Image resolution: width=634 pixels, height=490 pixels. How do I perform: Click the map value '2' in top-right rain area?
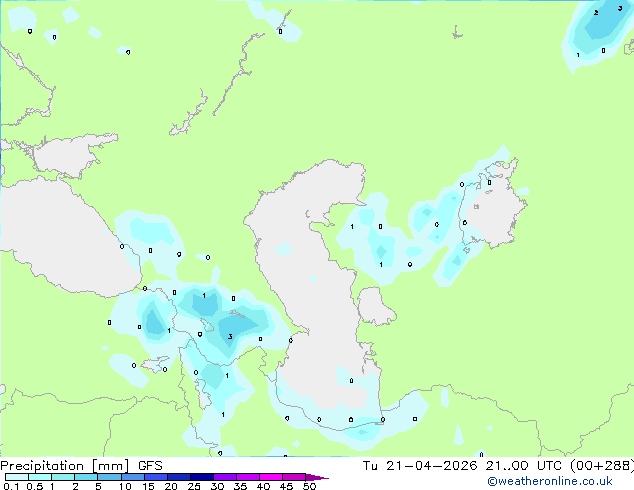[596, 13]
